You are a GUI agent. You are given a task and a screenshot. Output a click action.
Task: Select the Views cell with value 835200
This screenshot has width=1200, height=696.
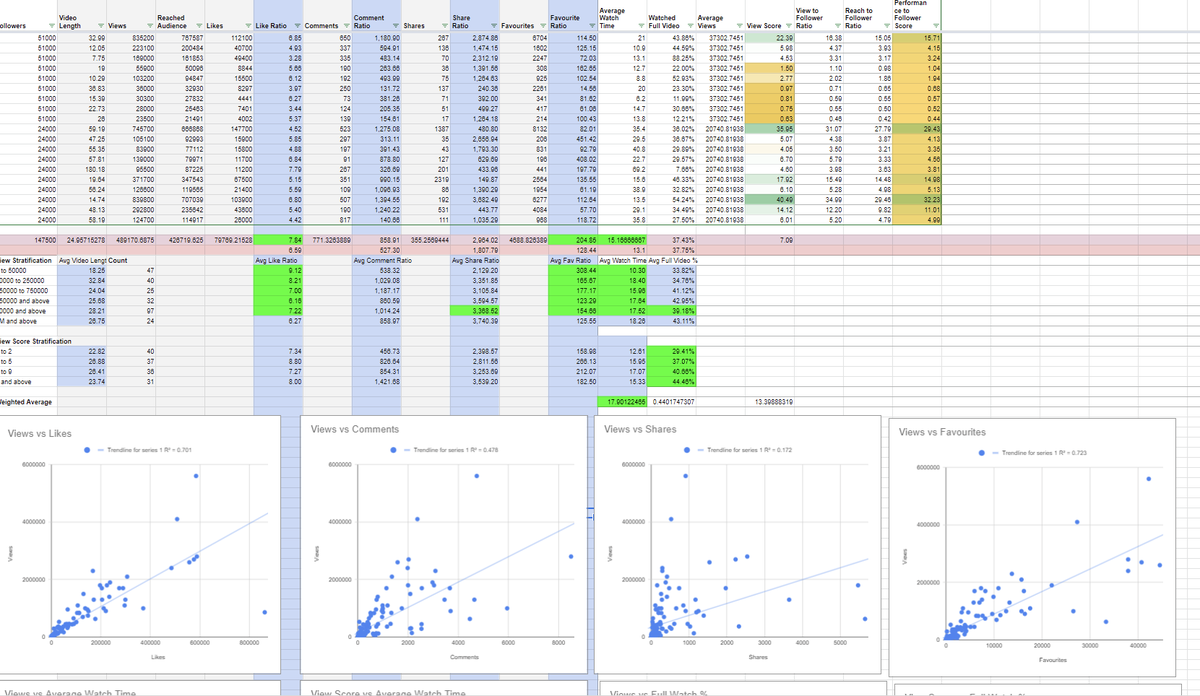(x=131, y=36)
